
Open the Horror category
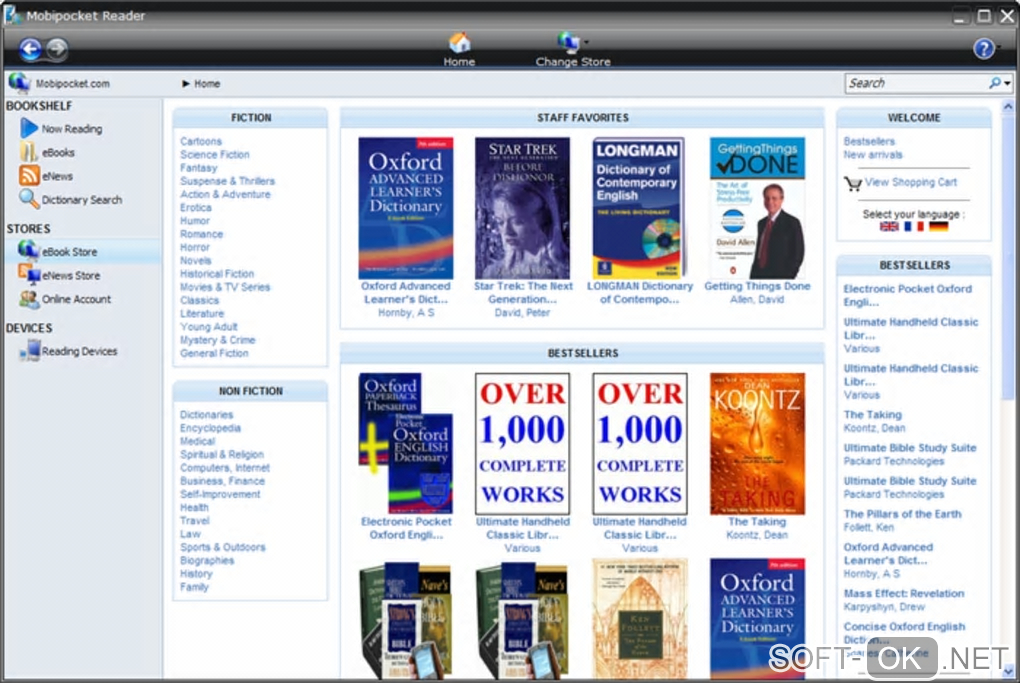point(195,247)
